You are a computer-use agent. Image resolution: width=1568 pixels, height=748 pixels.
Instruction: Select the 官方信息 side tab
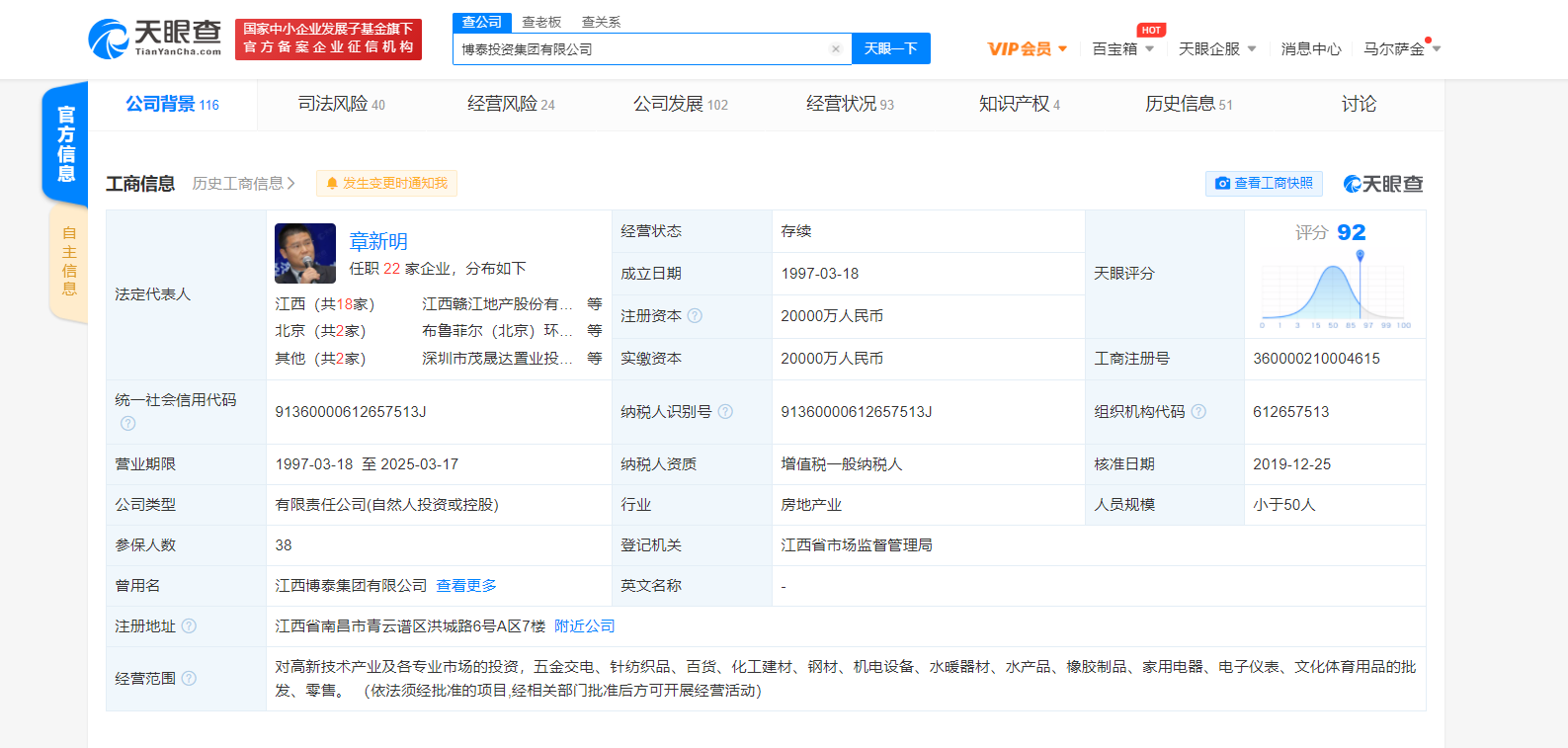pos(65,144)
